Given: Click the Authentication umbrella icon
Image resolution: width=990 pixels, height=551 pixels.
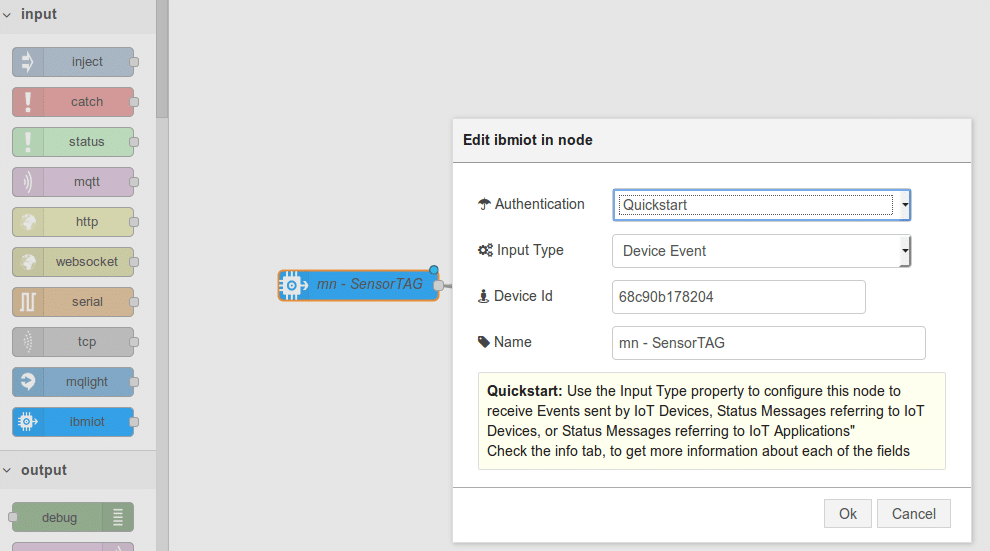Looking at the screenshot, I should pos(484,204).
